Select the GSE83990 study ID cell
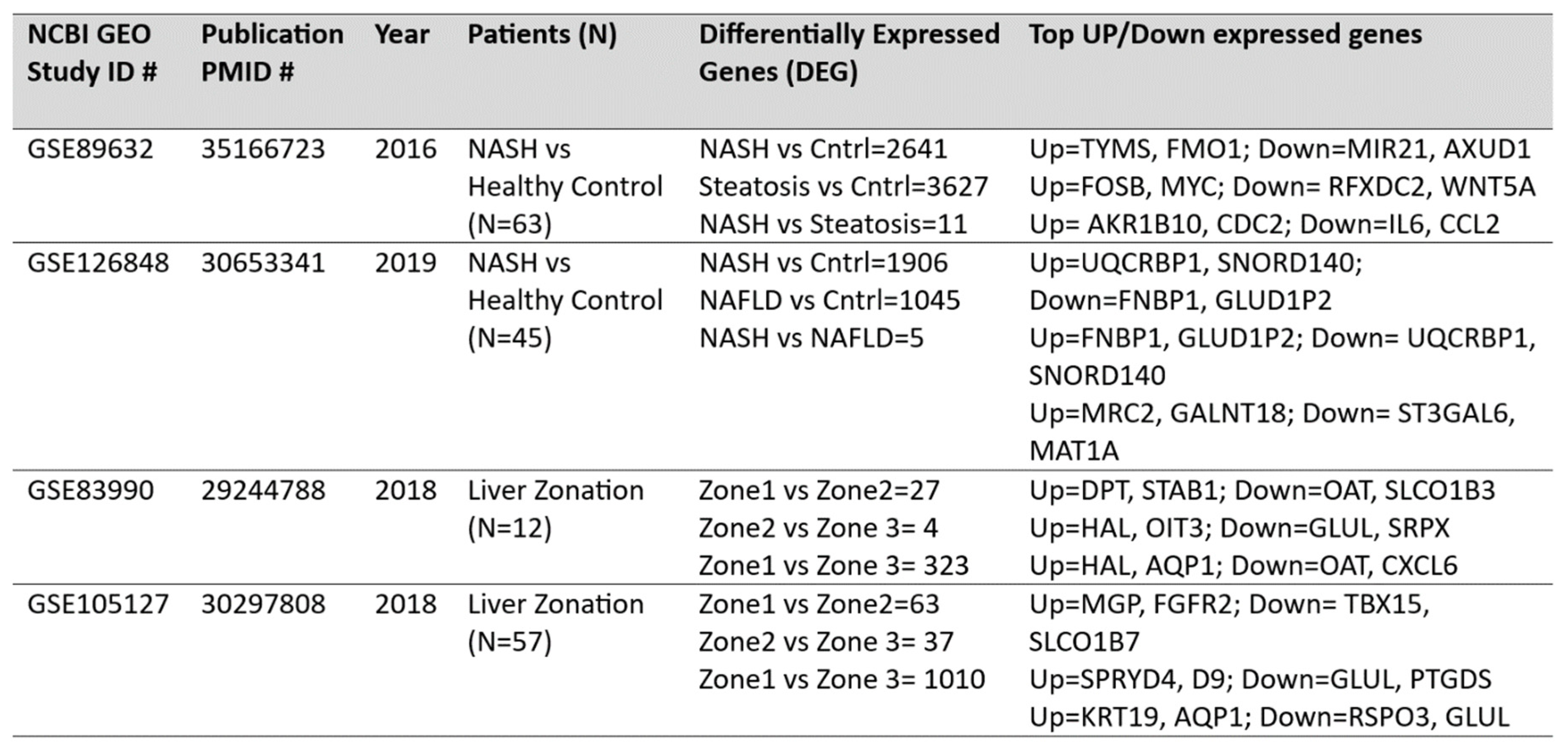Image resolution: width=1568 pixels, height=748 pixels. point(90,491)
